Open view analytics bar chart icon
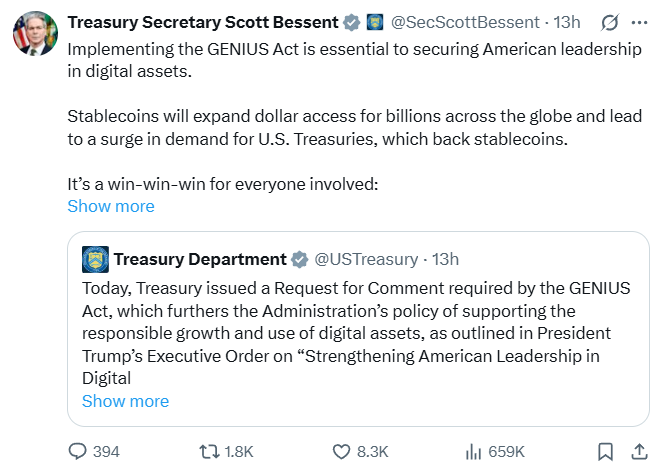This screenshot has height=470, width=662. tap(474, 451)
